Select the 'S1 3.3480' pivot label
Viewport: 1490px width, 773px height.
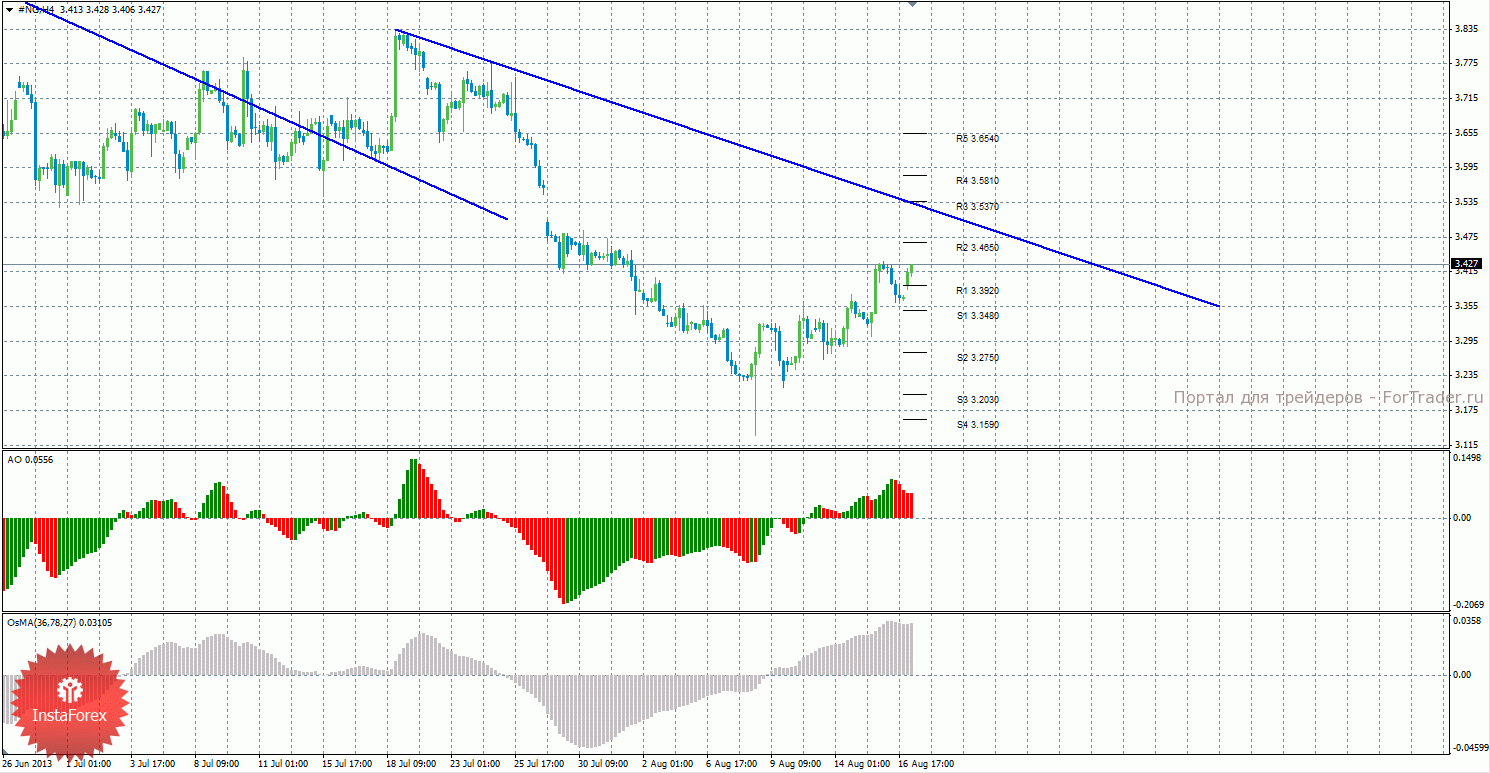click(x=977, y=315)
